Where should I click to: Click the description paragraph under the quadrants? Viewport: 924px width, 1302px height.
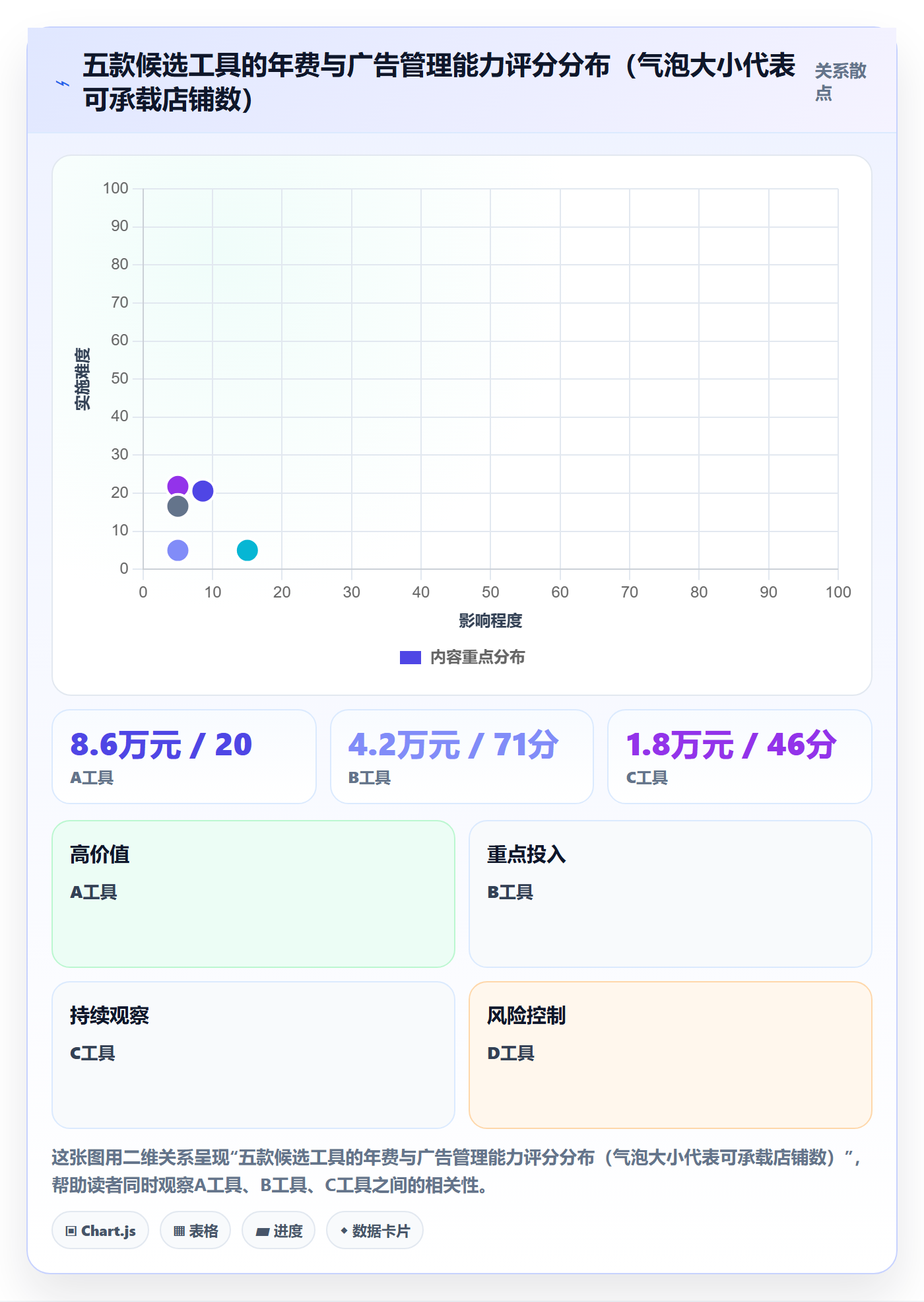click(x=457, y=1171)
